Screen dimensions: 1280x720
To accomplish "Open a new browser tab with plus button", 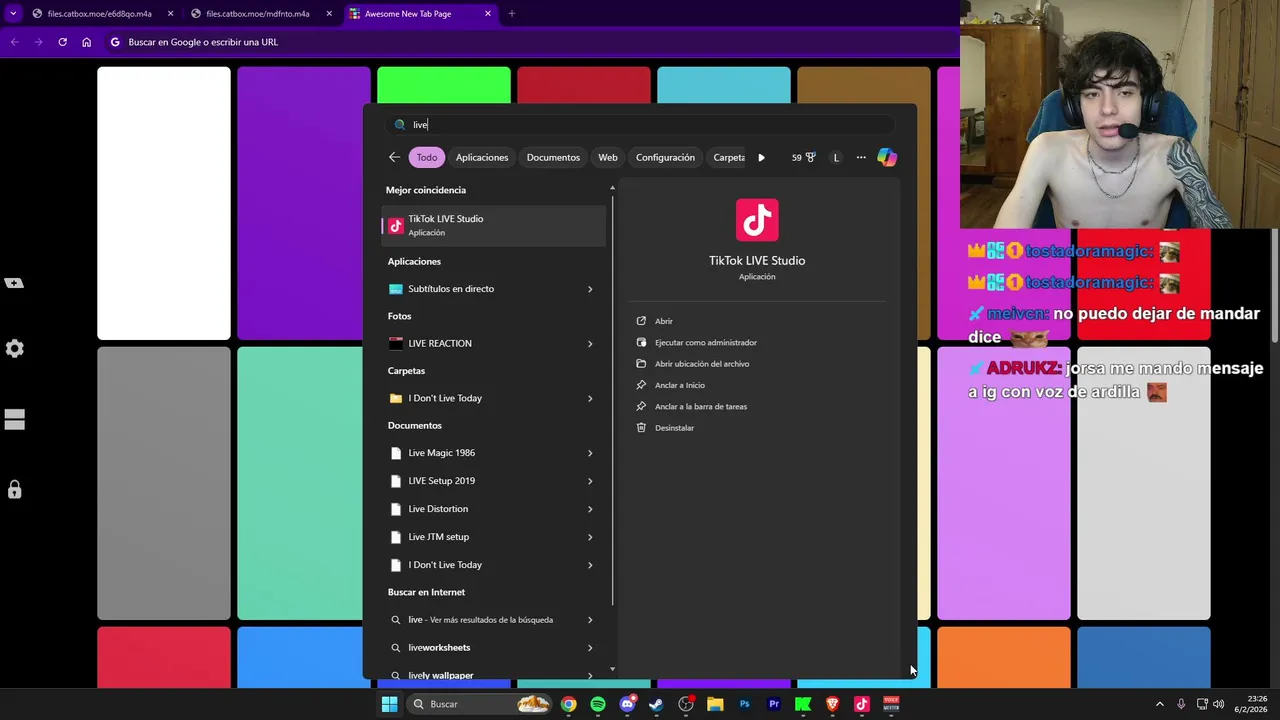I will 511,14.
